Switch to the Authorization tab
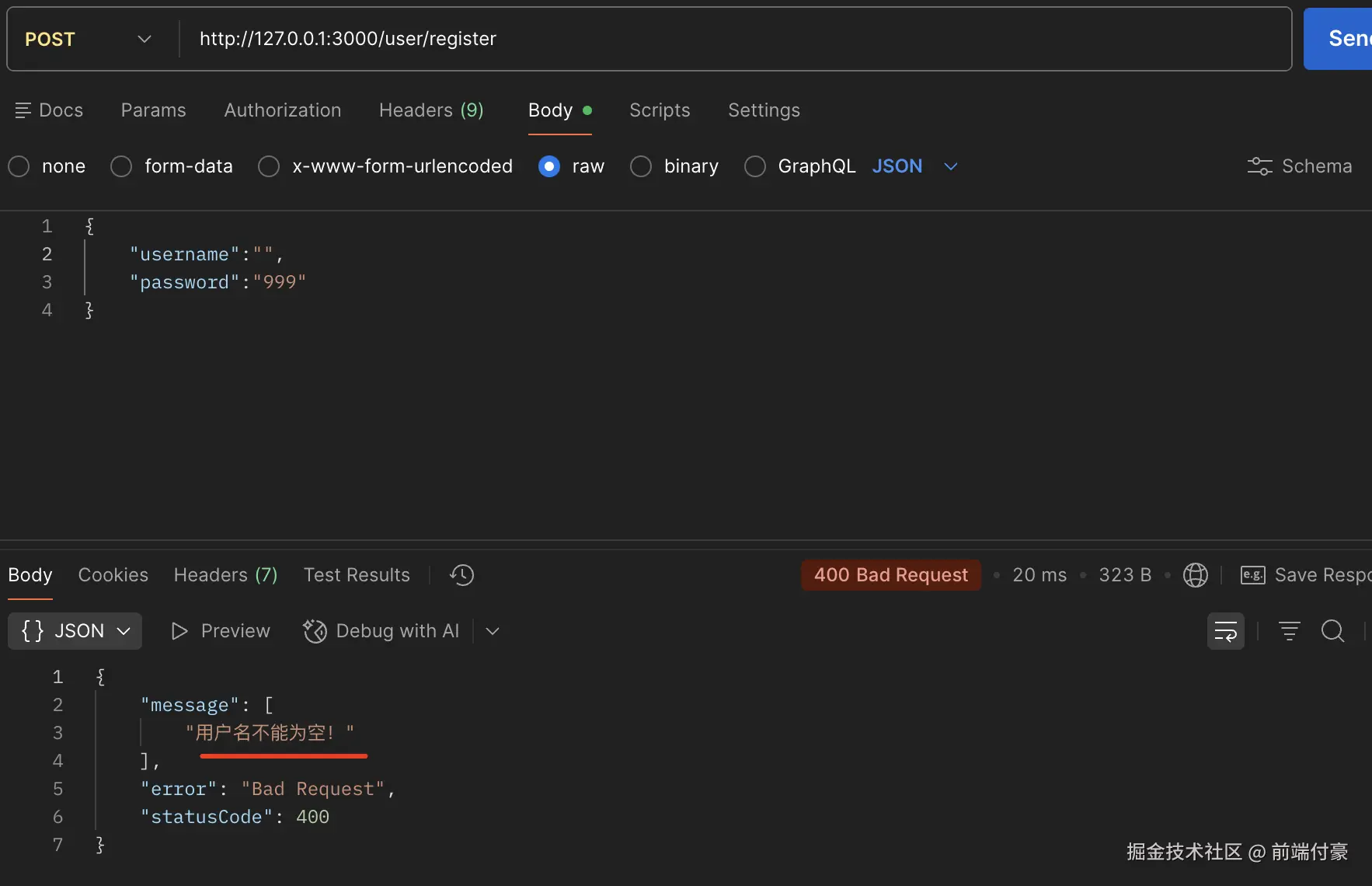This screenshot has width=1372, height=886. tap(282, 110)
